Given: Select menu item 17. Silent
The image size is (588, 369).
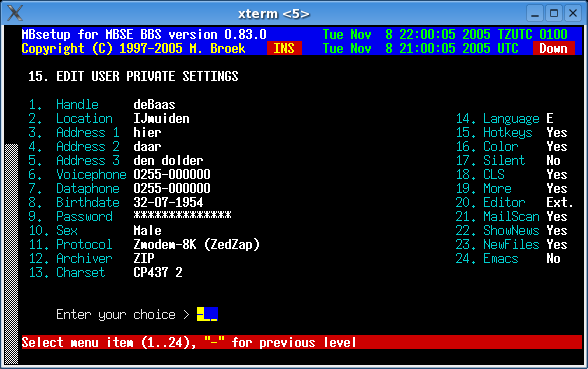Looking at the screenshot, I should pyautogui.click(x=490, y=160).
